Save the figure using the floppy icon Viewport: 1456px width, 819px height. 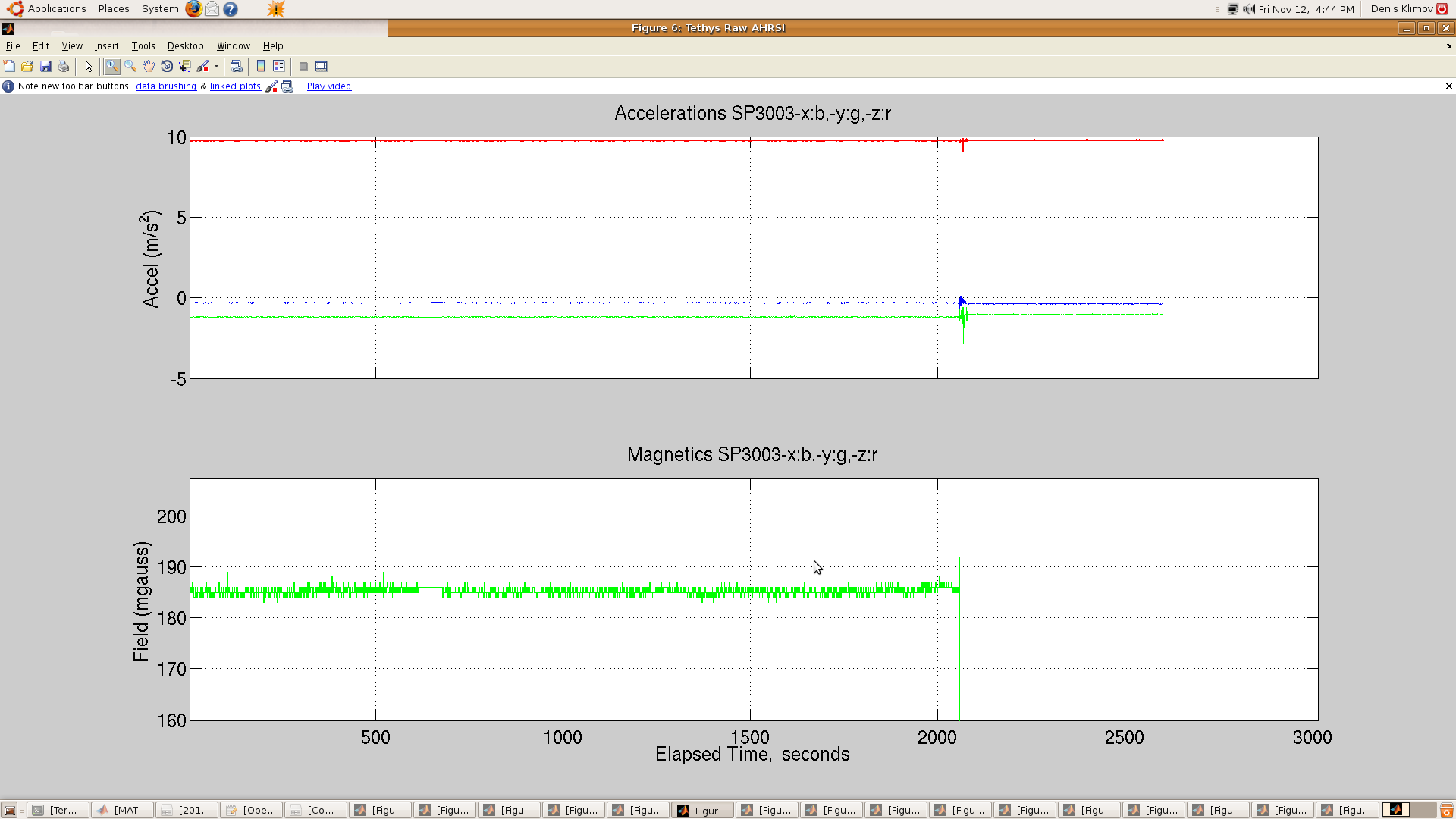click(45, 67)
